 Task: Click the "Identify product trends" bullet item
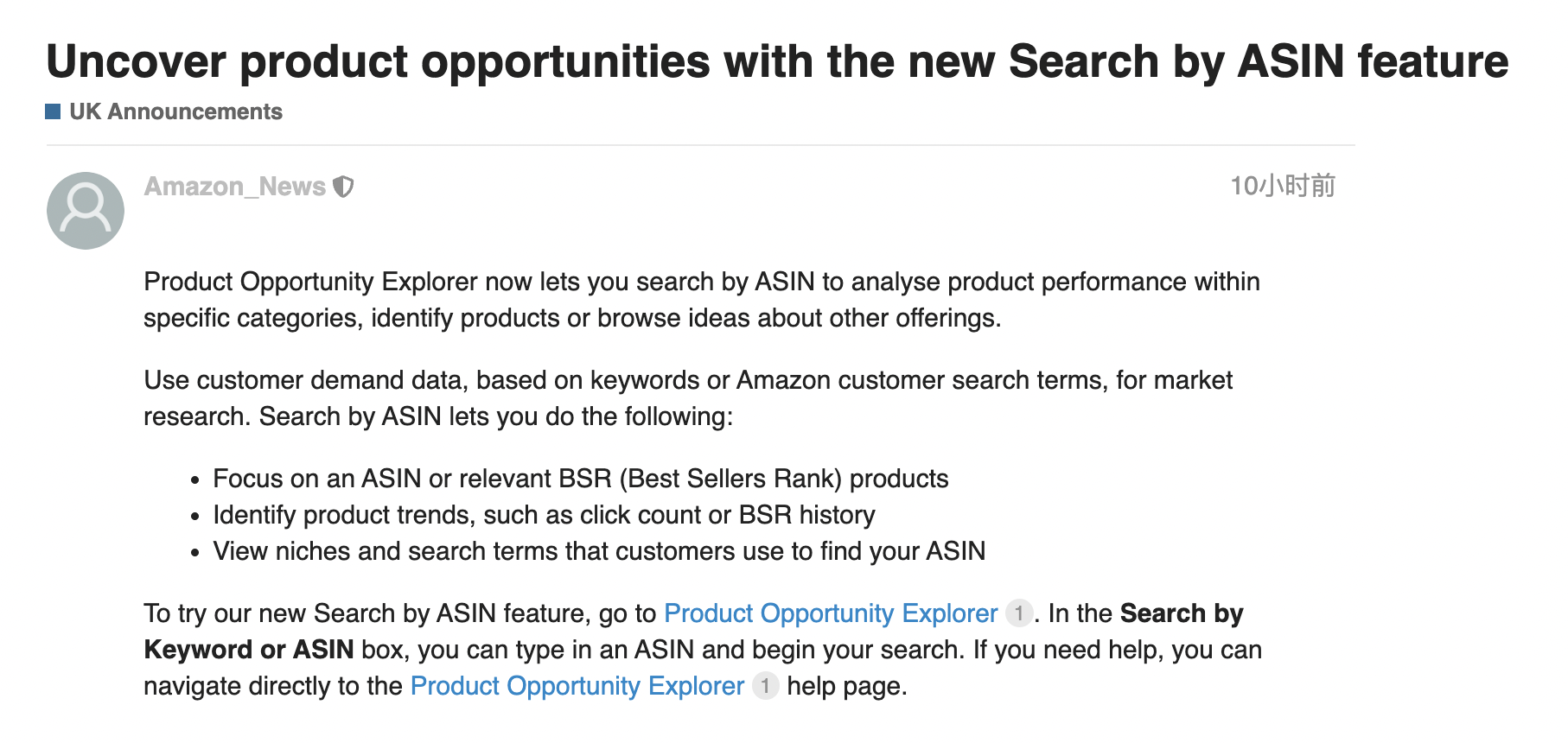(544, 515)
